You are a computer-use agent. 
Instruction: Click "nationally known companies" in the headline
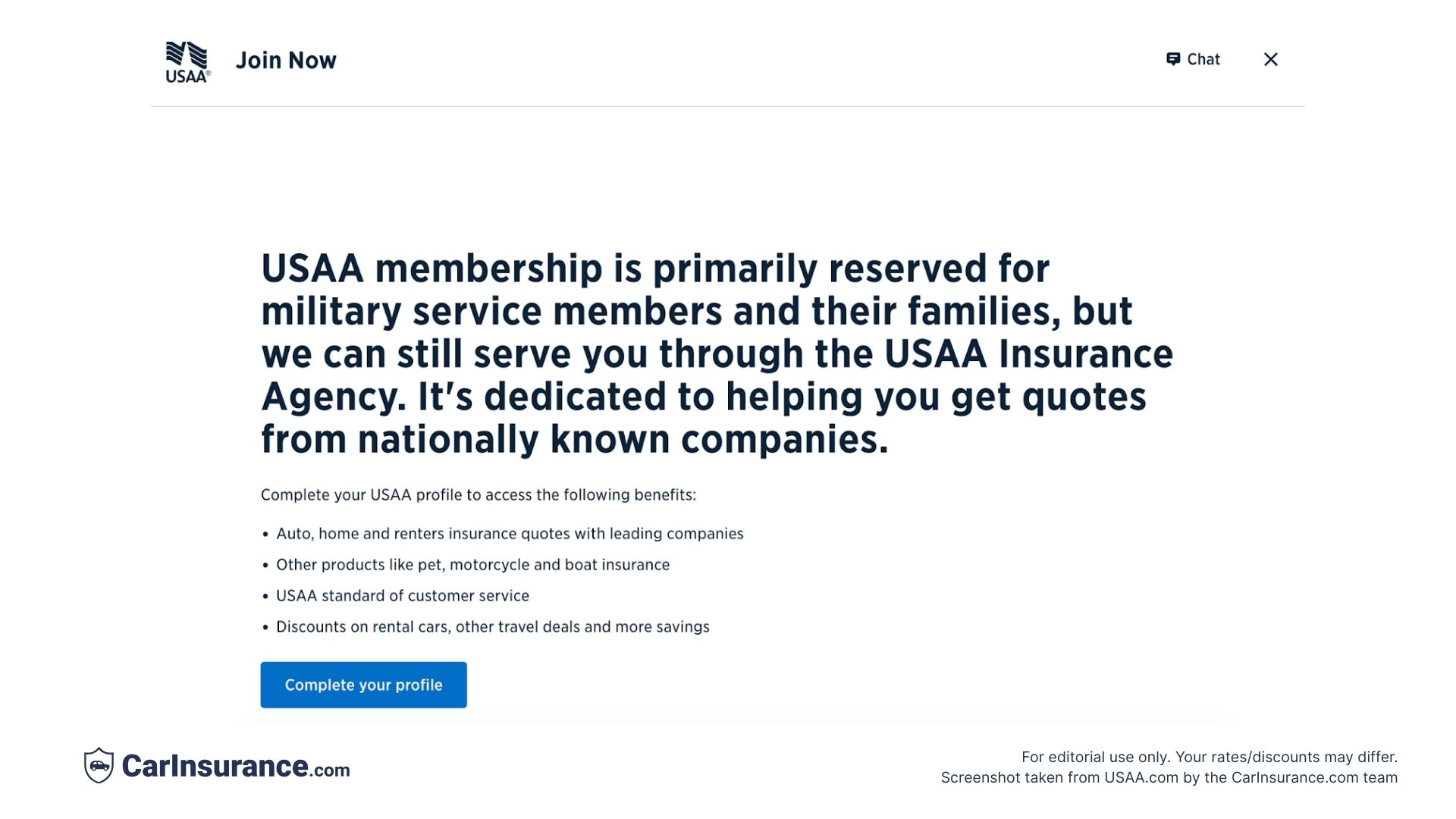click(x=622, y=440)
